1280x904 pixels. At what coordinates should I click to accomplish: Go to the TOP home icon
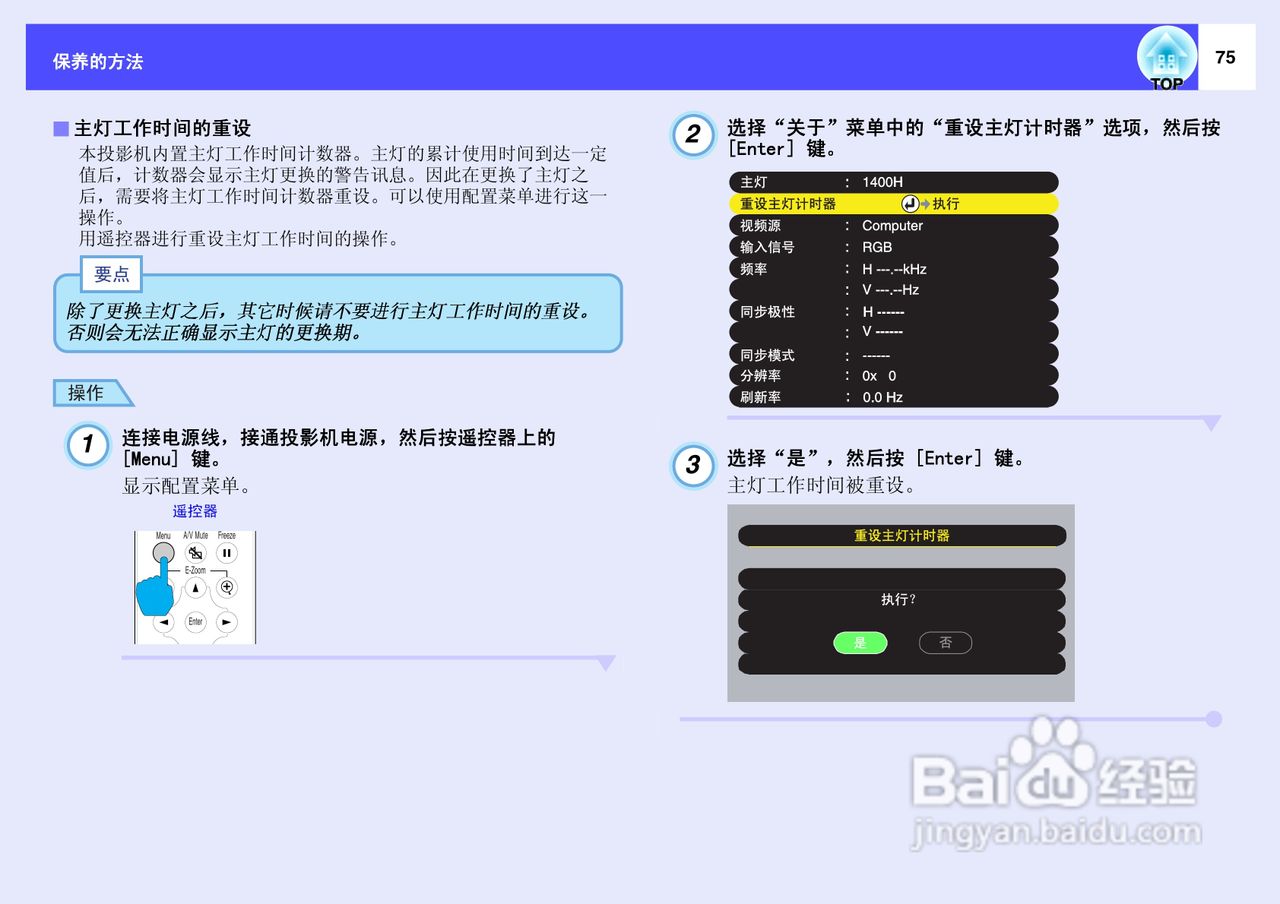(1166, 57)
